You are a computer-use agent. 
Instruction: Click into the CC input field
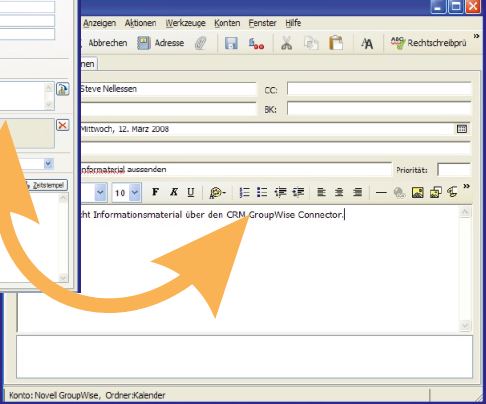pos(379,89)
